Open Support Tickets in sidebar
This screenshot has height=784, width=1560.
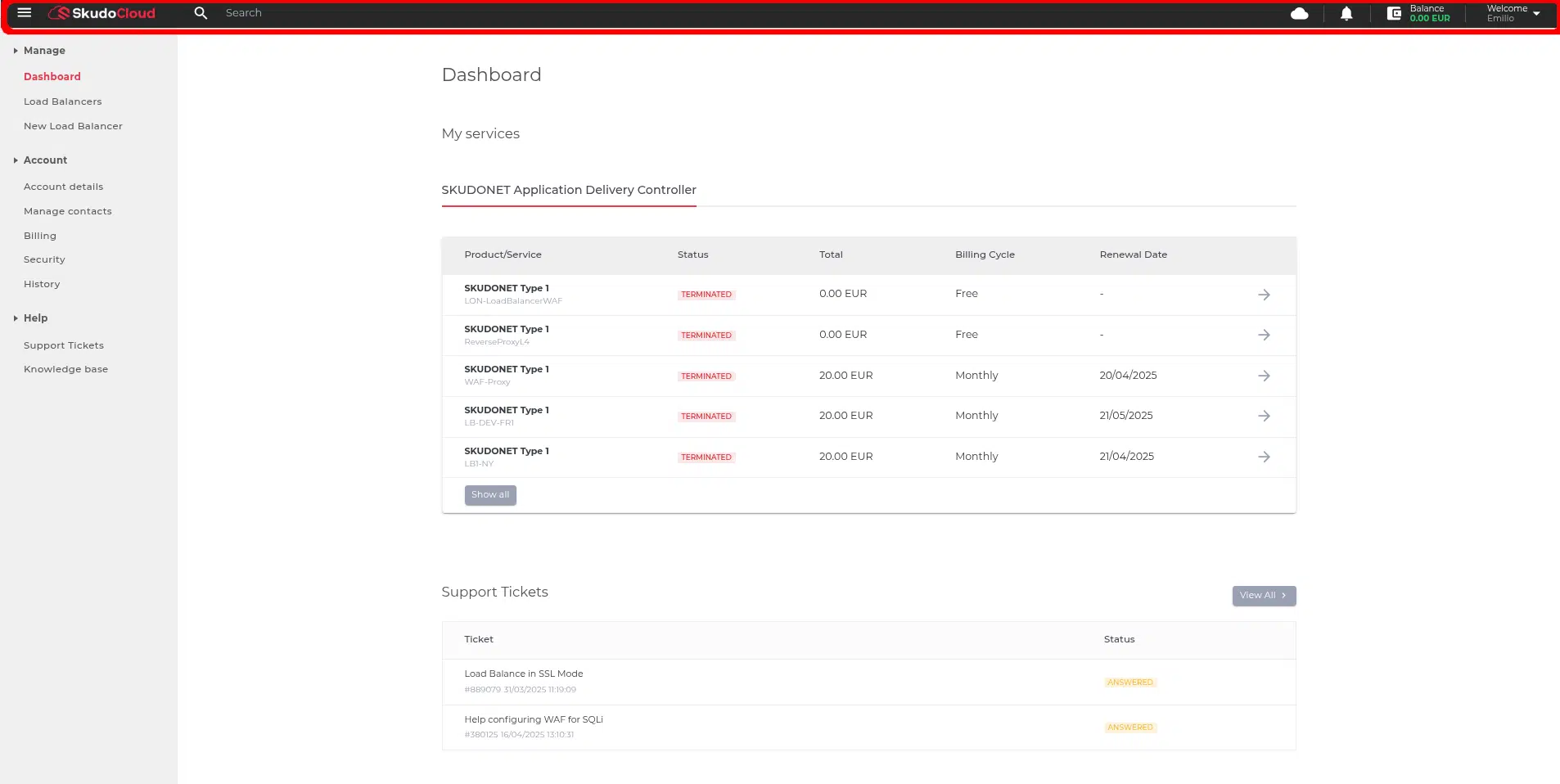64,345
